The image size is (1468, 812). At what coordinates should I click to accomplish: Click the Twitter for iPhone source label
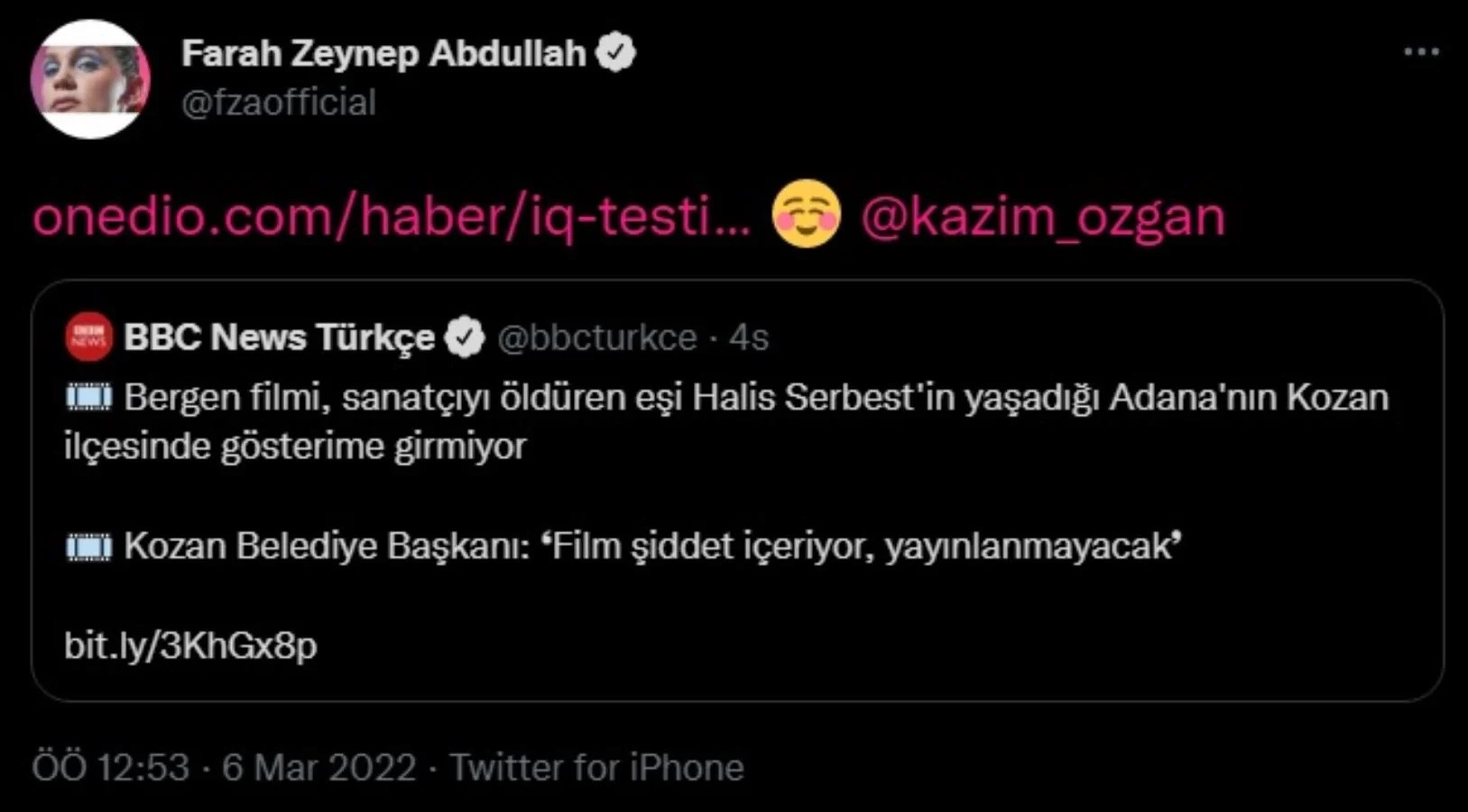click(596, 768)
